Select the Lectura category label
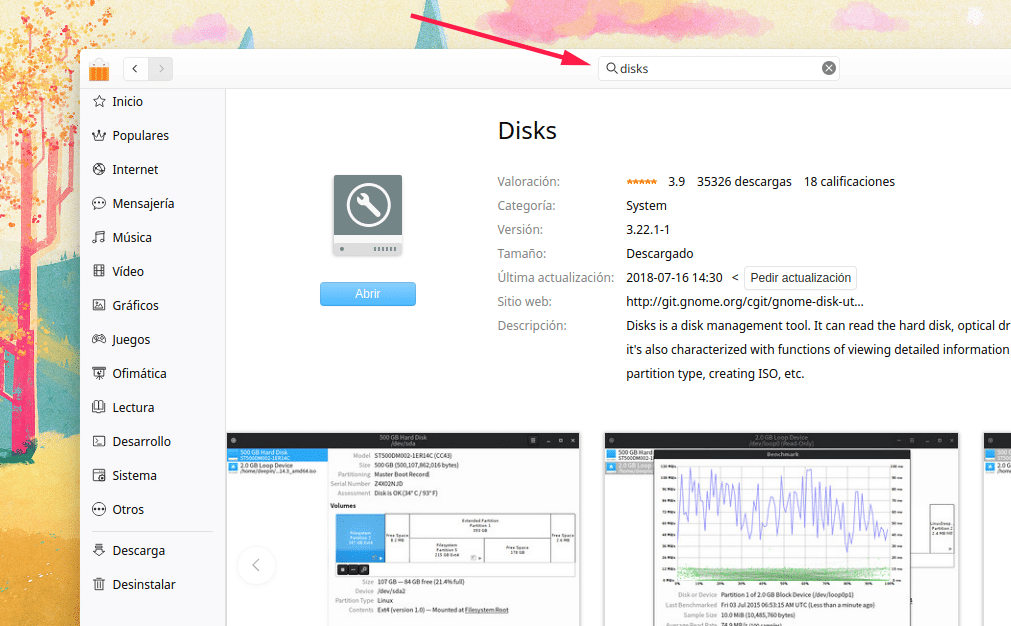Image resolution: width=1011 pixels, height=626 pixels. click(133, 407)
